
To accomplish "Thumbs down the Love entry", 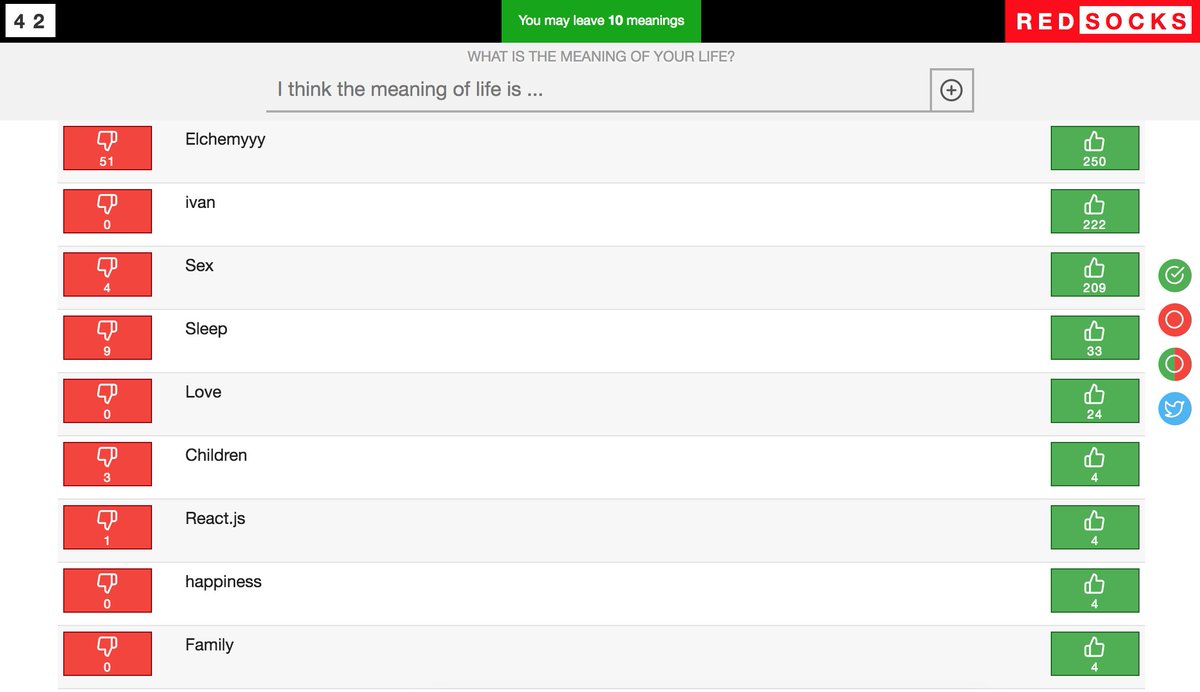I will click(x=107, y=401).
